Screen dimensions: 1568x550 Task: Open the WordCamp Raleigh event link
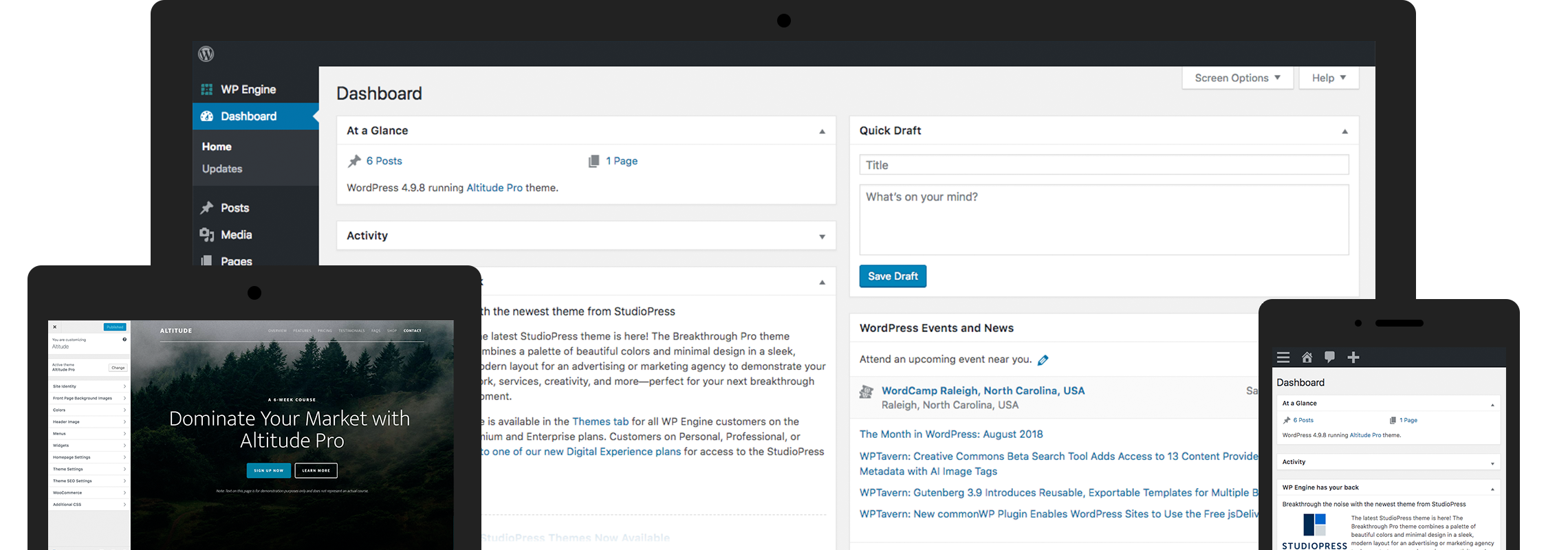(x=983, y=390)
